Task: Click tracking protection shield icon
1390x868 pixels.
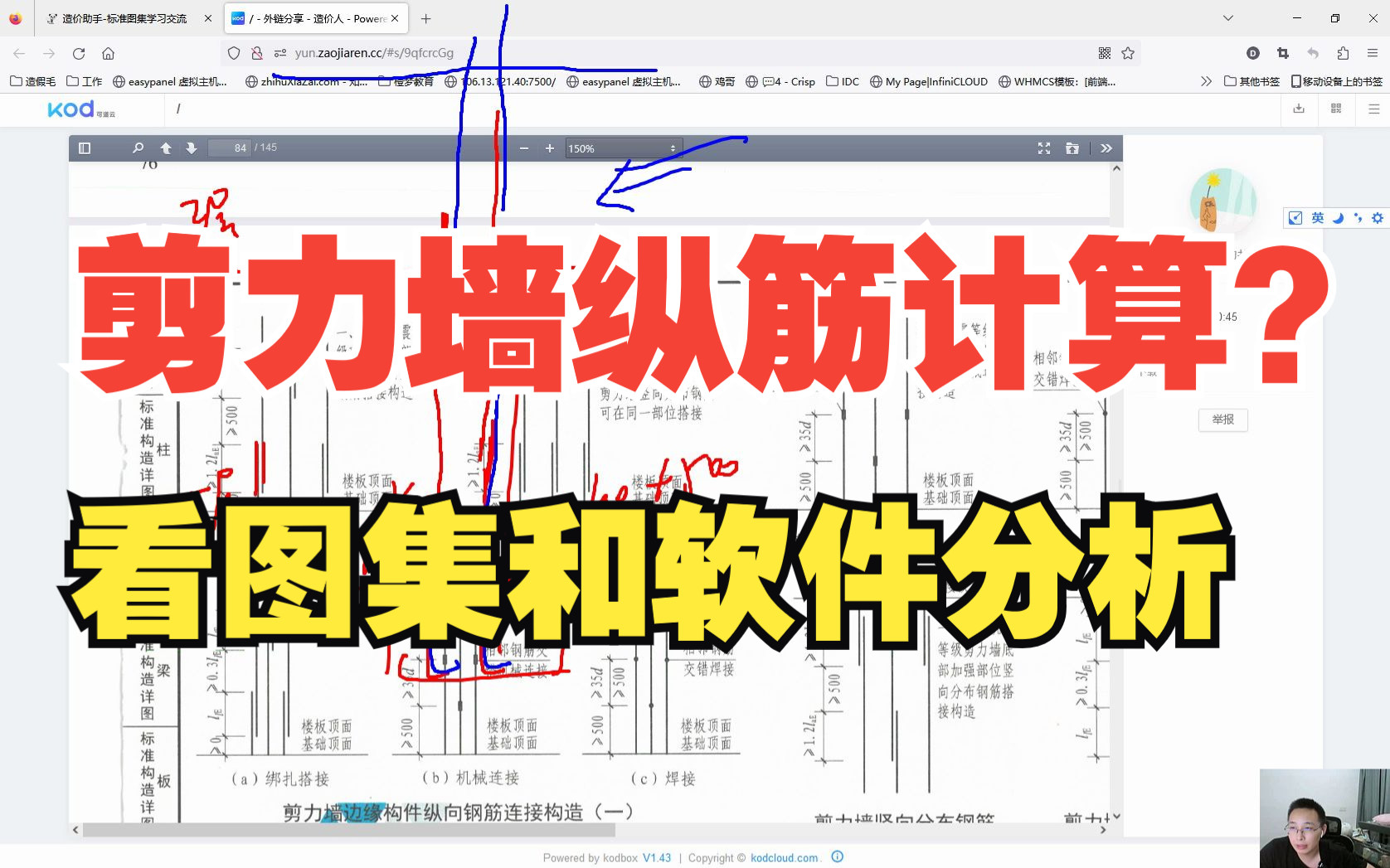Action: 234,53
